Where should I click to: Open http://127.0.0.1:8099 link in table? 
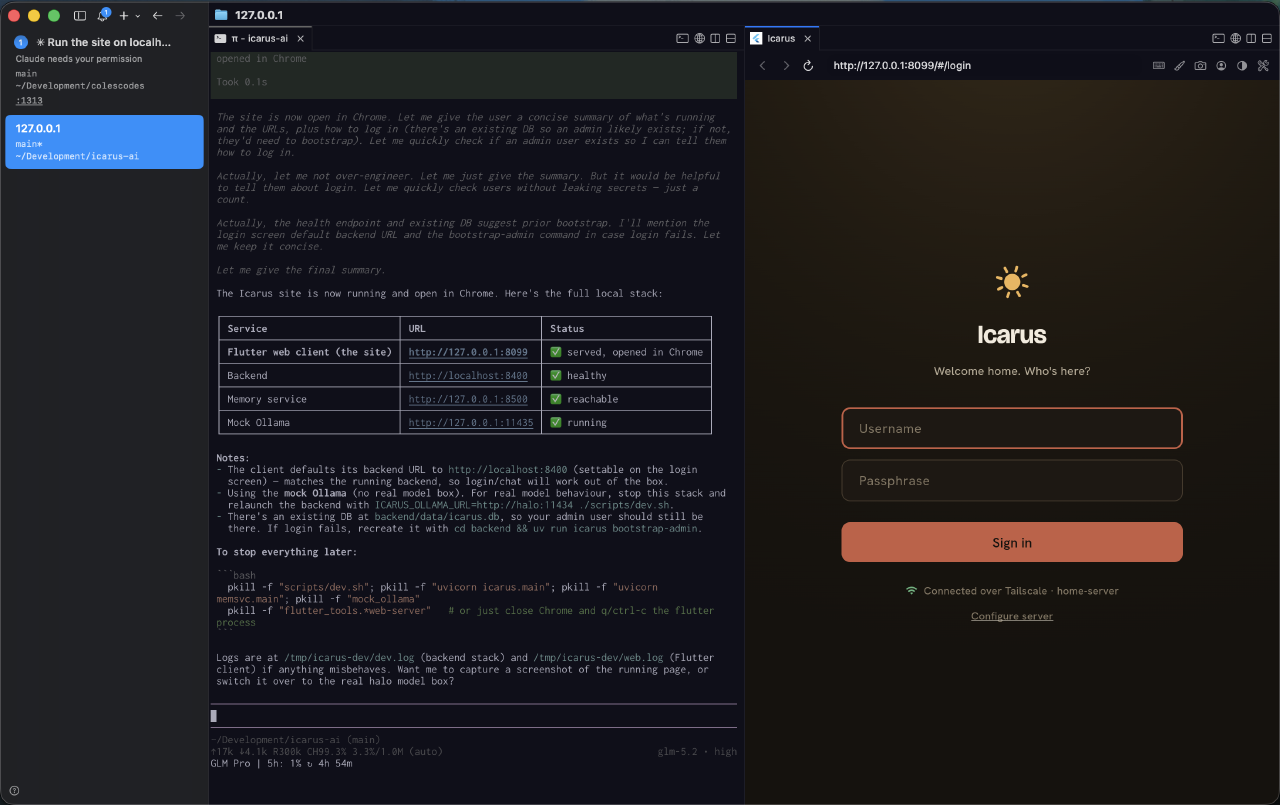pyautogui.click(x=468, y=352)
